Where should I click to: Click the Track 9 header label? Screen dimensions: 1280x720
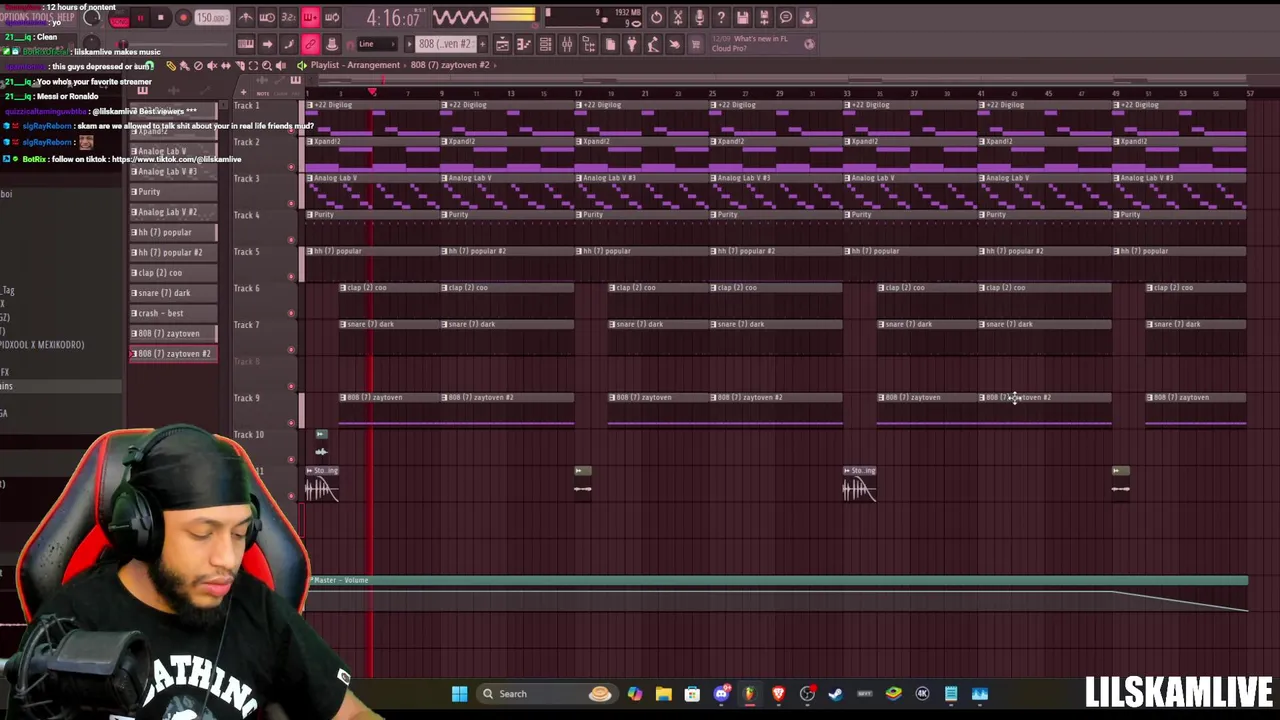[246, 398]
